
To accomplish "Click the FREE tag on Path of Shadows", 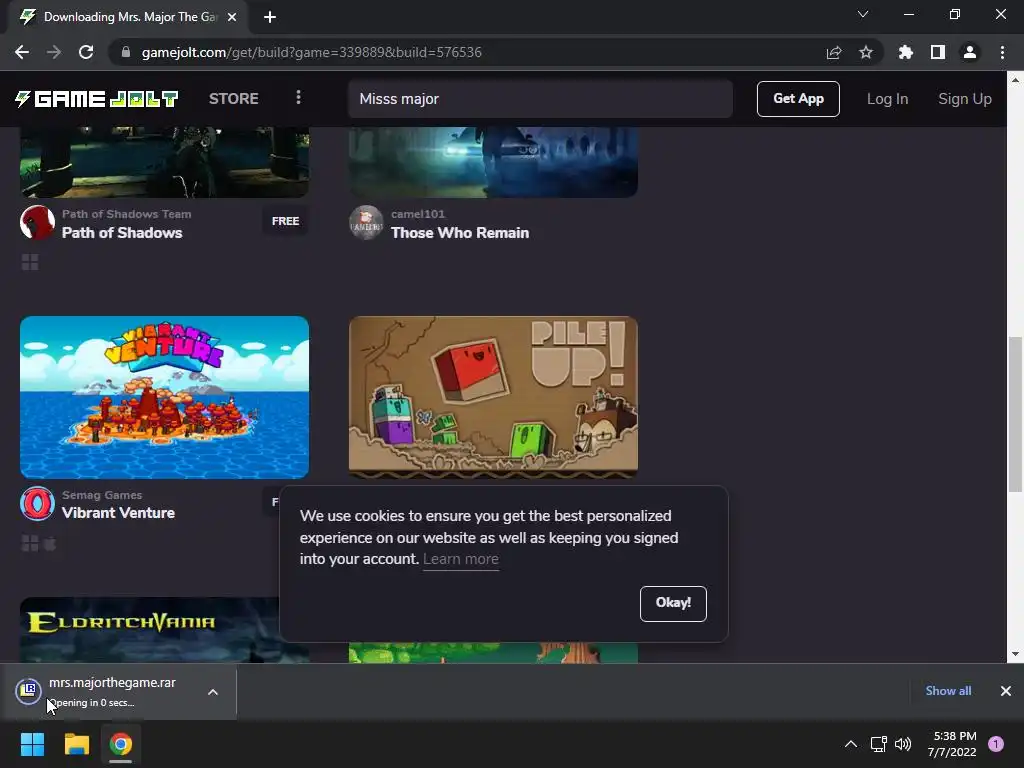I will coord(285,221).
